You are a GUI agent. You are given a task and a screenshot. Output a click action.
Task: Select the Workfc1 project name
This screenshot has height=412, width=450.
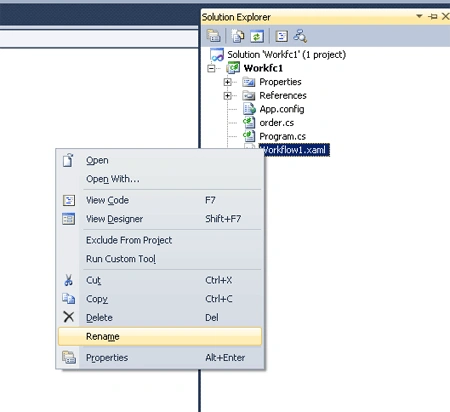[263, 68]
